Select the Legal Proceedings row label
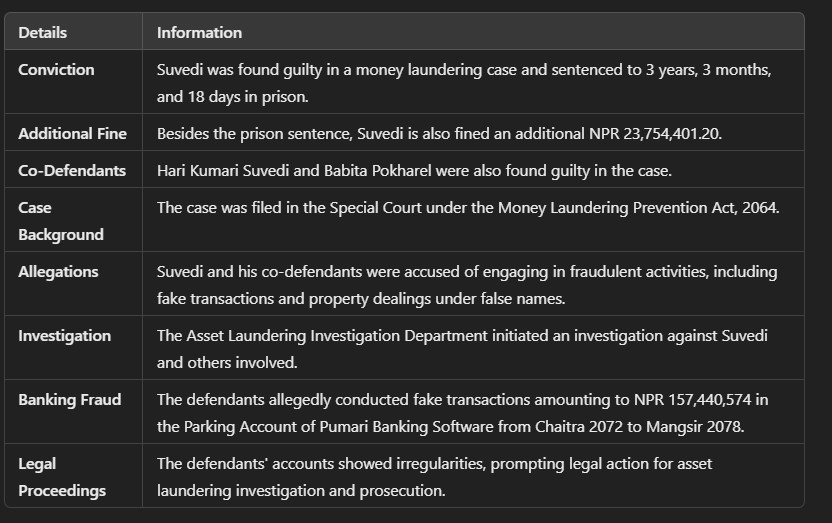832x523 pixels. (60, 477)
